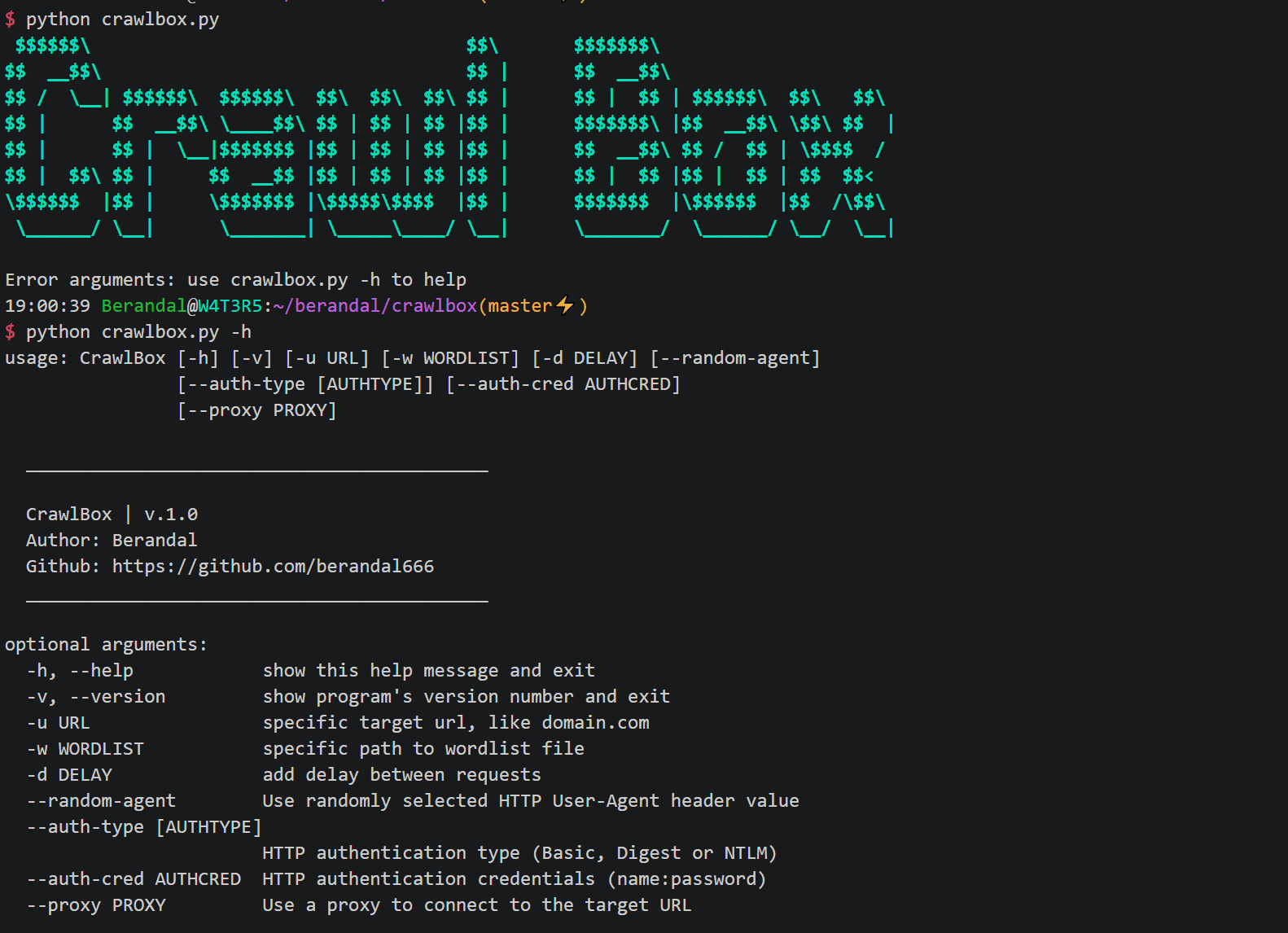The width and height of the screenshot is (1288, 933).
Task: Click the username 'Berandal' in the prompt
Action: pyautogui.click(x=144, y=306)
